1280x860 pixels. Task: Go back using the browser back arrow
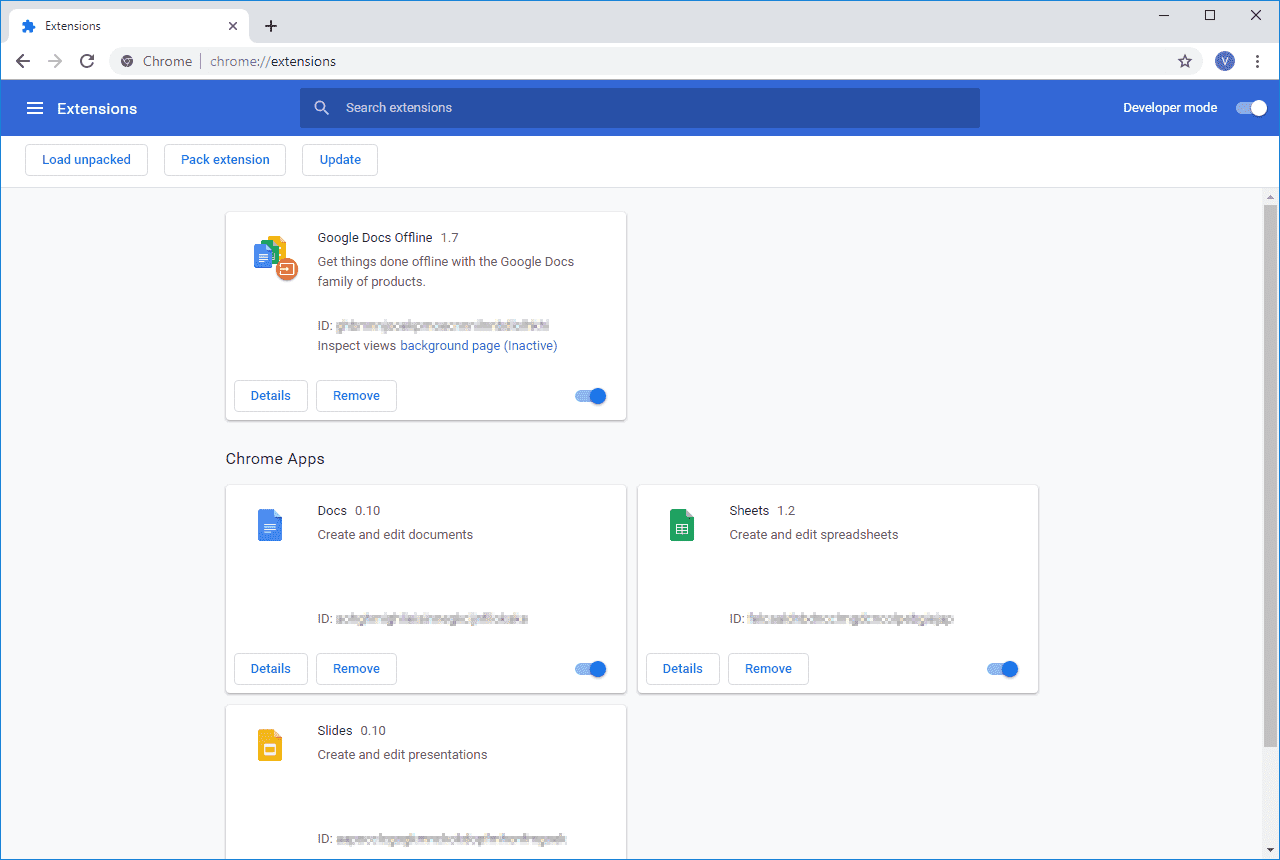[x=23, y=61]
